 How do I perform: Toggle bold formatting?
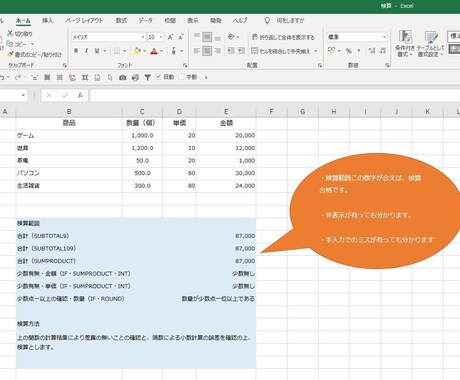[x=76, y=51]
